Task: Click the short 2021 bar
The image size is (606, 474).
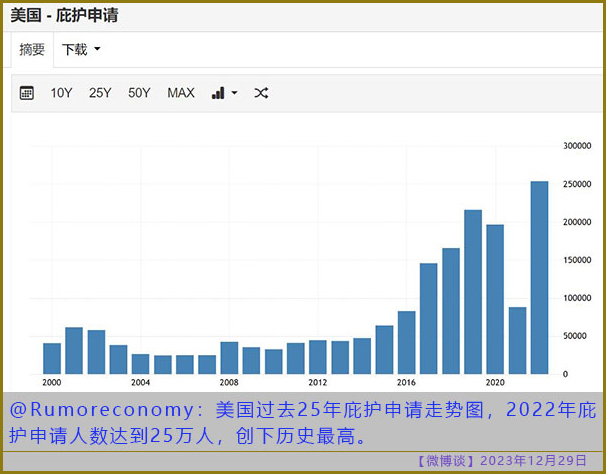Action: pos(517,340)
